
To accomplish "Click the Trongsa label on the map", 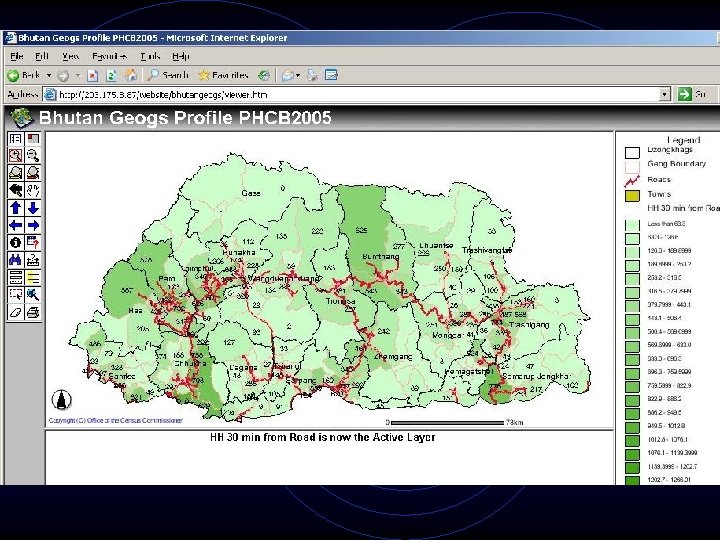I will click(341, 301).
